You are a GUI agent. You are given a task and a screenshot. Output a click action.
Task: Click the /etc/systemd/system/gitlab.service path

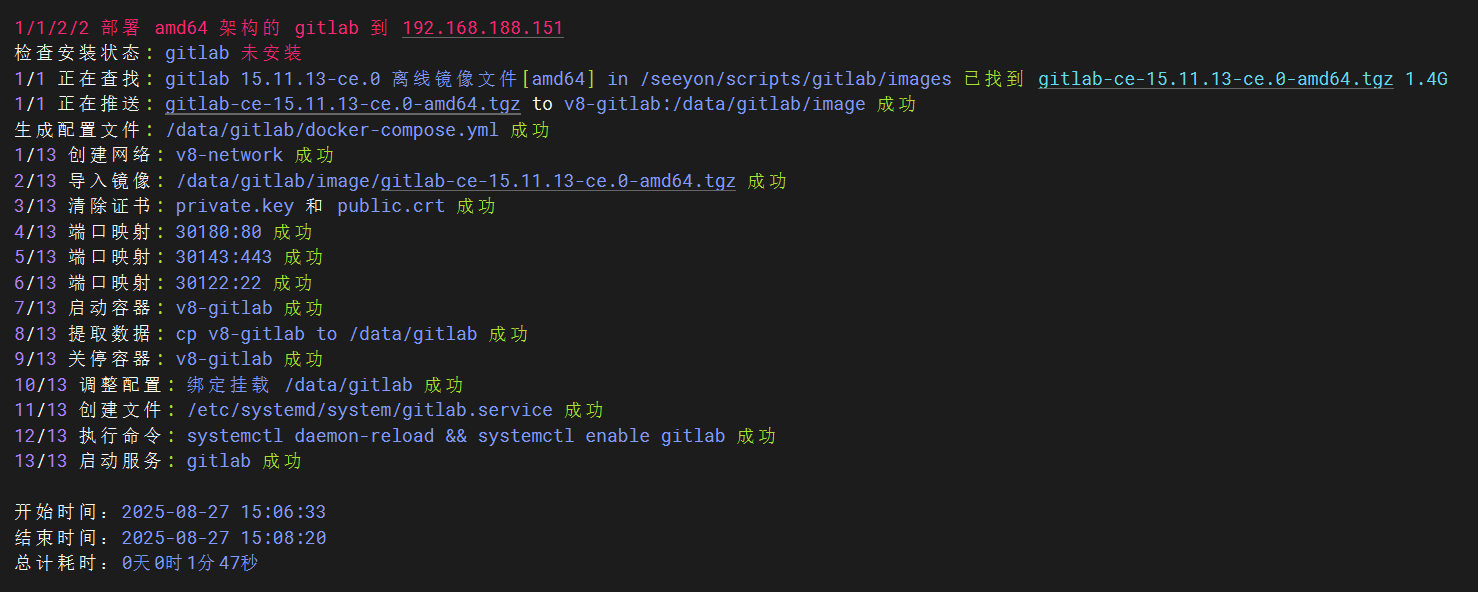click(369, 410)
